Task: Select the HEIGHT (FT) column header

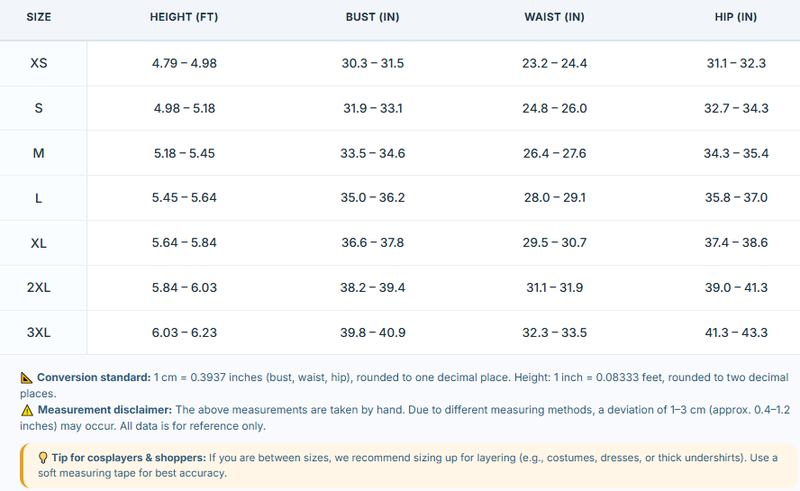Action: tap(184, 17)
